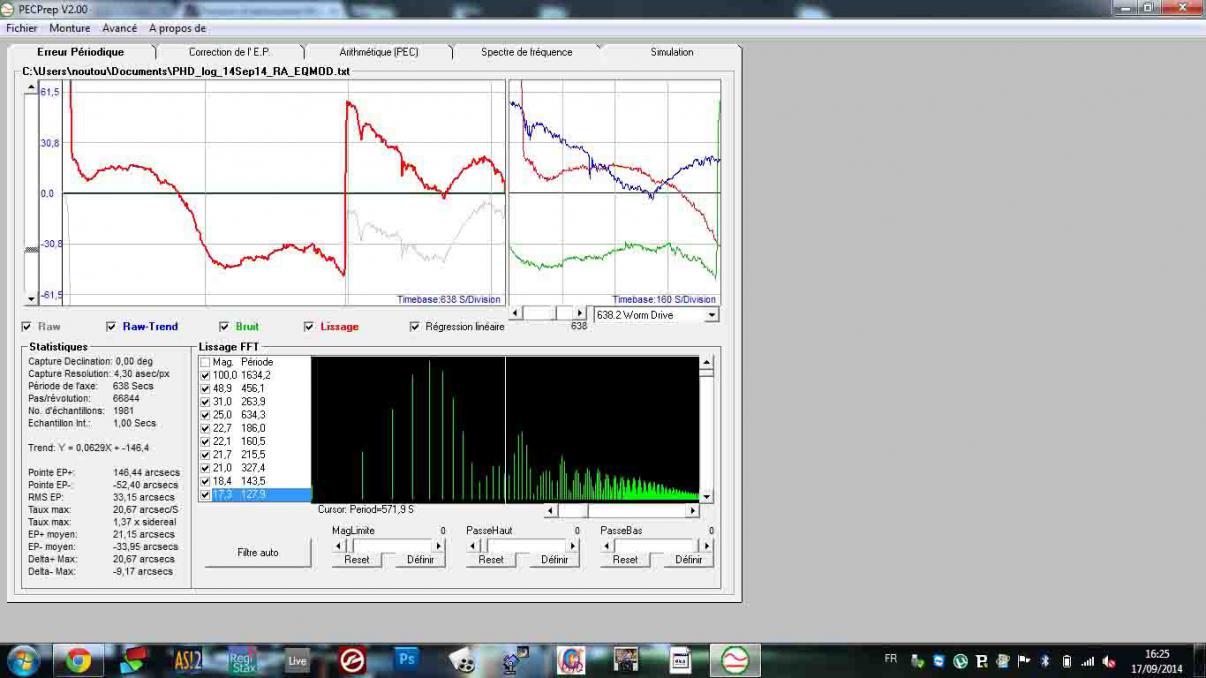Launch Google Chrome from the taskbar
The image size is (1206, 678).
pyautogui.click(x=79, y=660)
